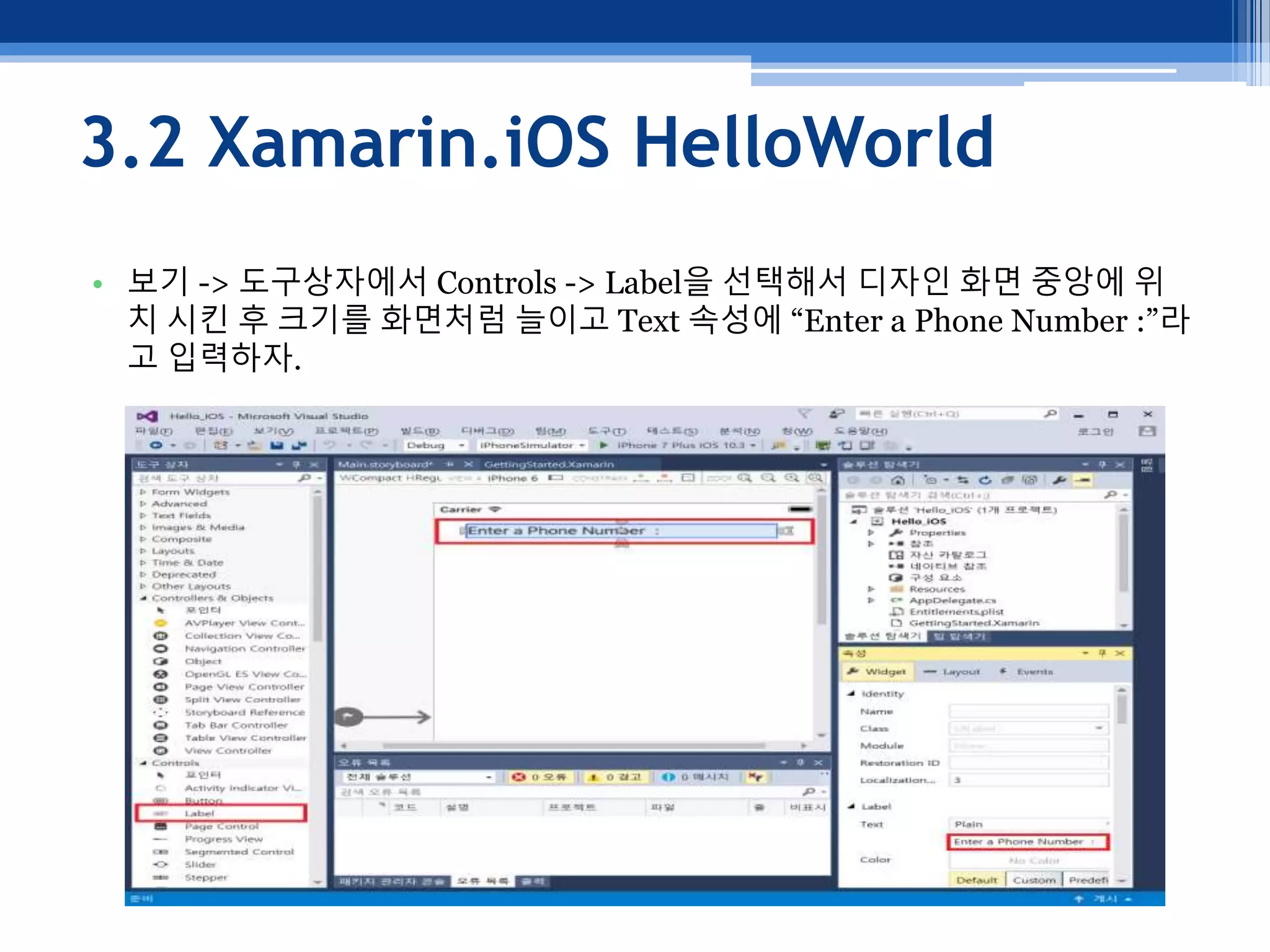Select the Page View Controller toolbox item
The width and height of the screenshot is (1270, 952).
click(244, 687)
